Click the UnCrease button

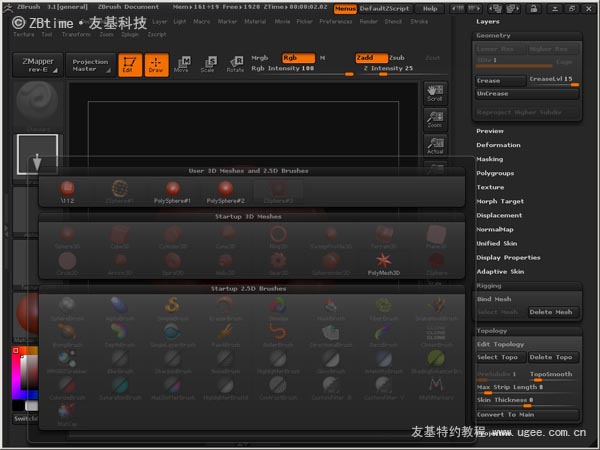click(x=527, y=94)
